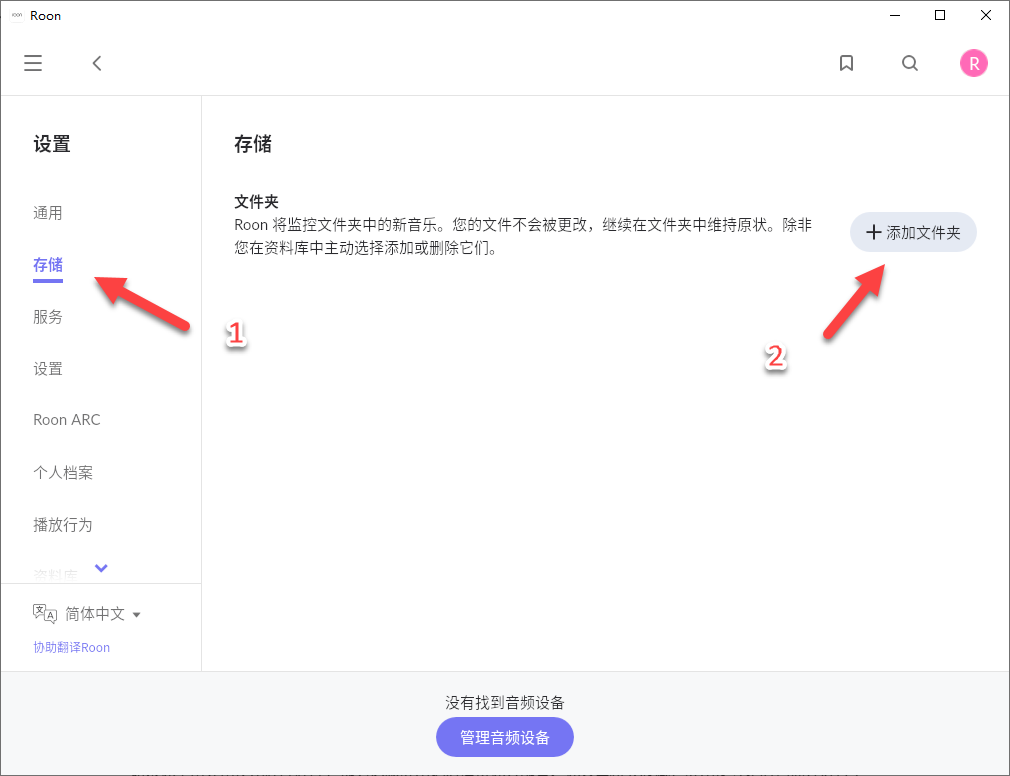
Task: Click the 管理音频设备 button
Action: (x=504, y=737)
